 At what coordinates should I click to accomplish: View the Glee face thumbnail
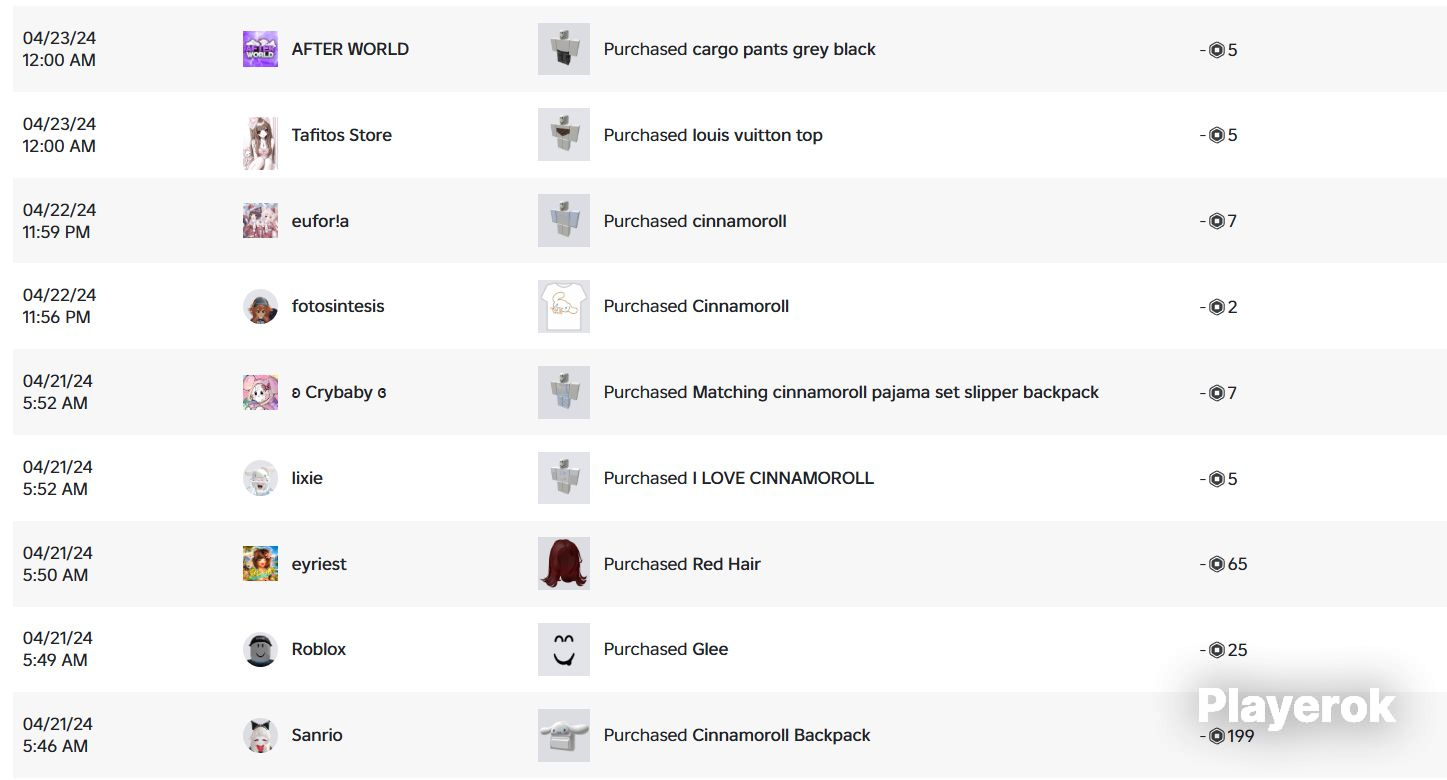(564, 650)
